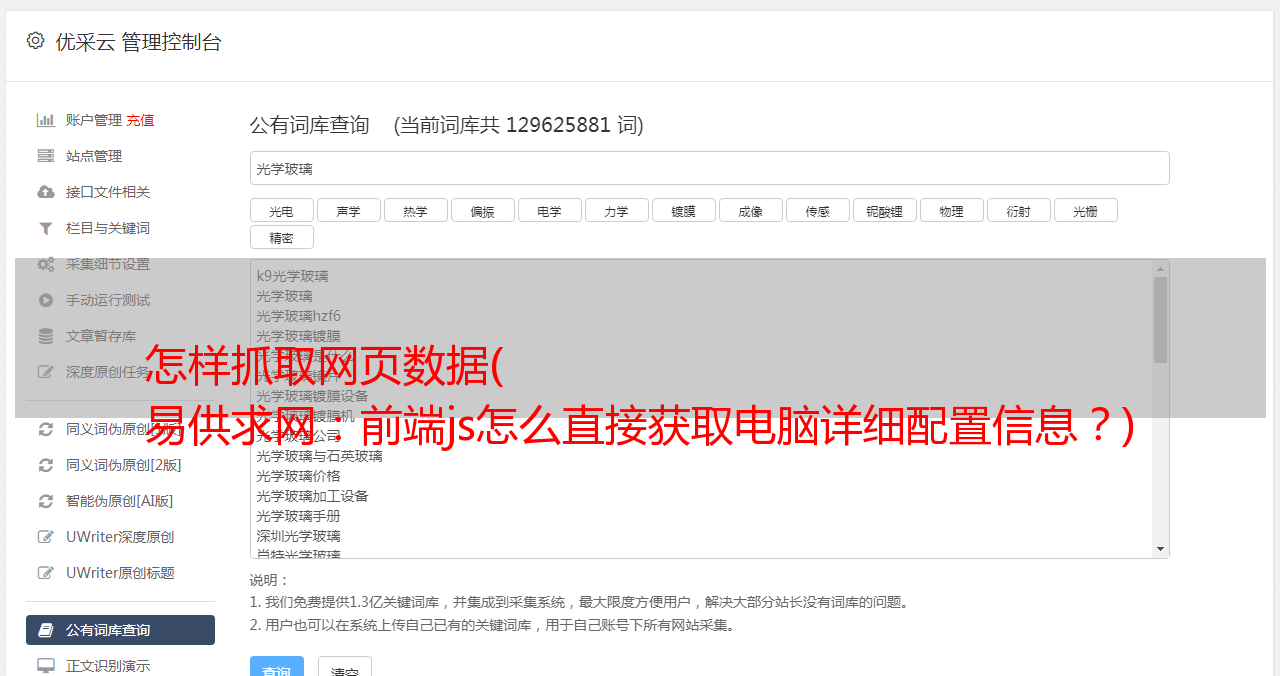Click the 清空 clear button

(x=345, y=668)
